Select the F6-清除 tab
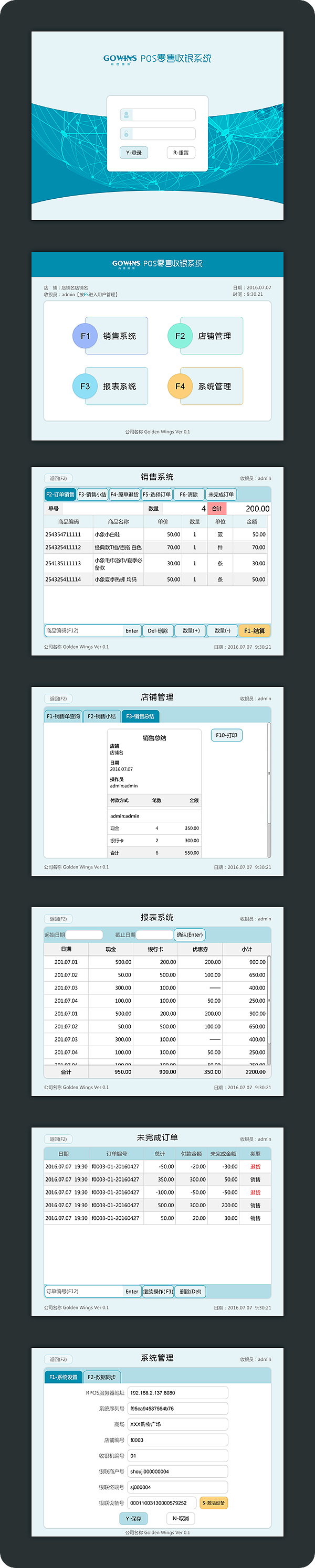 point(189,494)
